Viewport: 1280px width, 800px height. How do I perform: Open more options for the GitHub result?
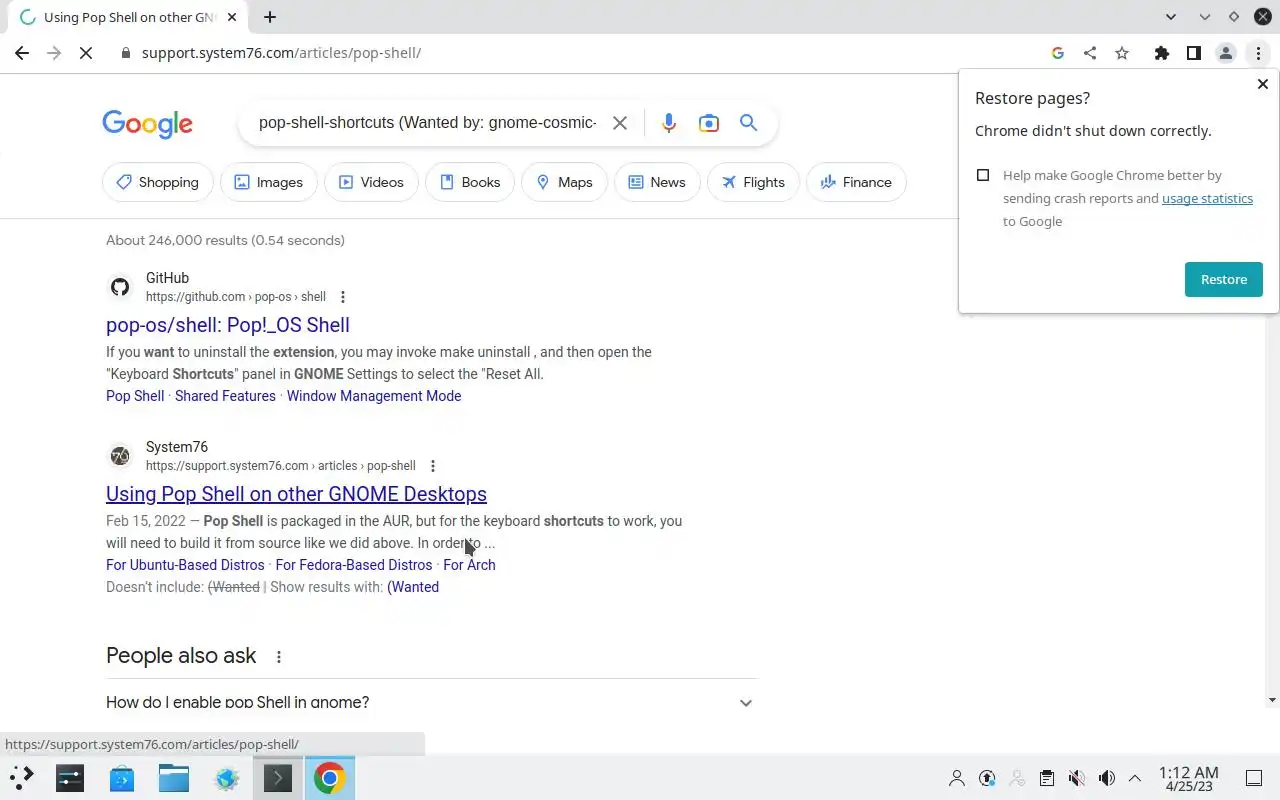click(x=343, y=297)
